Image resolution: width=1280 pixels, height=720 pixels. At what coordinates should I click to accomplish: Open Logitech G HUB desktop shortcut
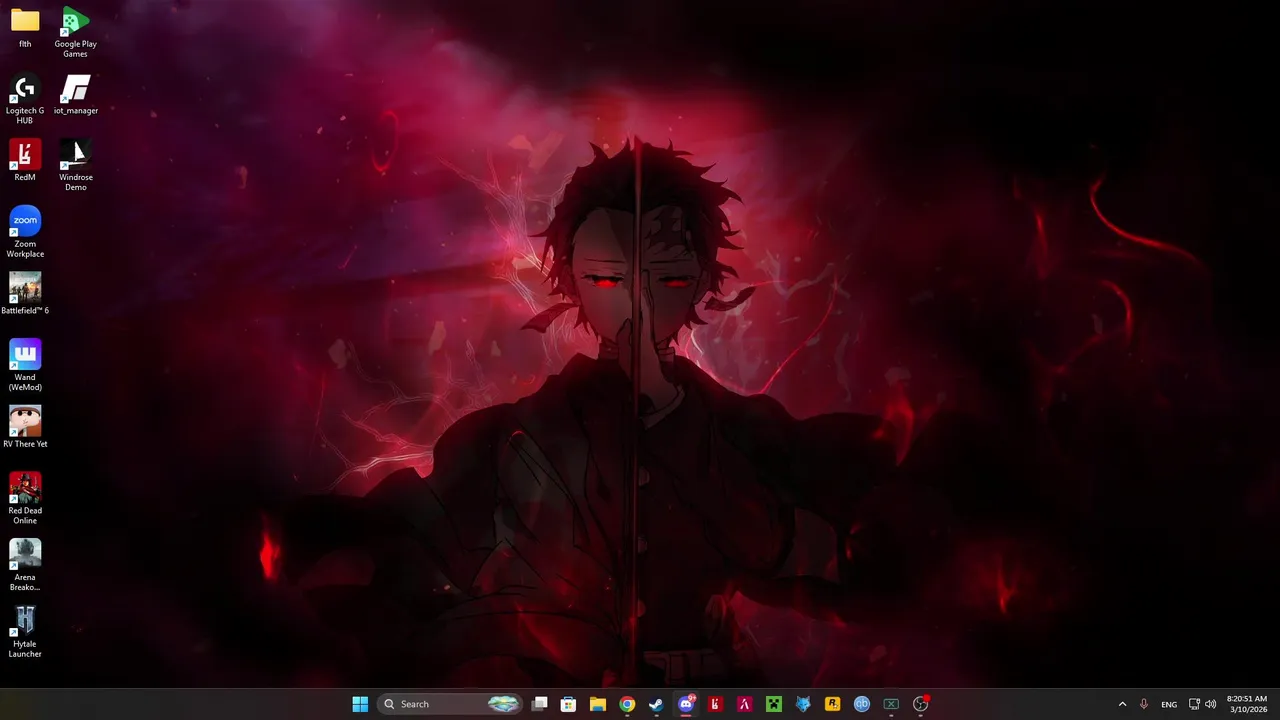25,99
